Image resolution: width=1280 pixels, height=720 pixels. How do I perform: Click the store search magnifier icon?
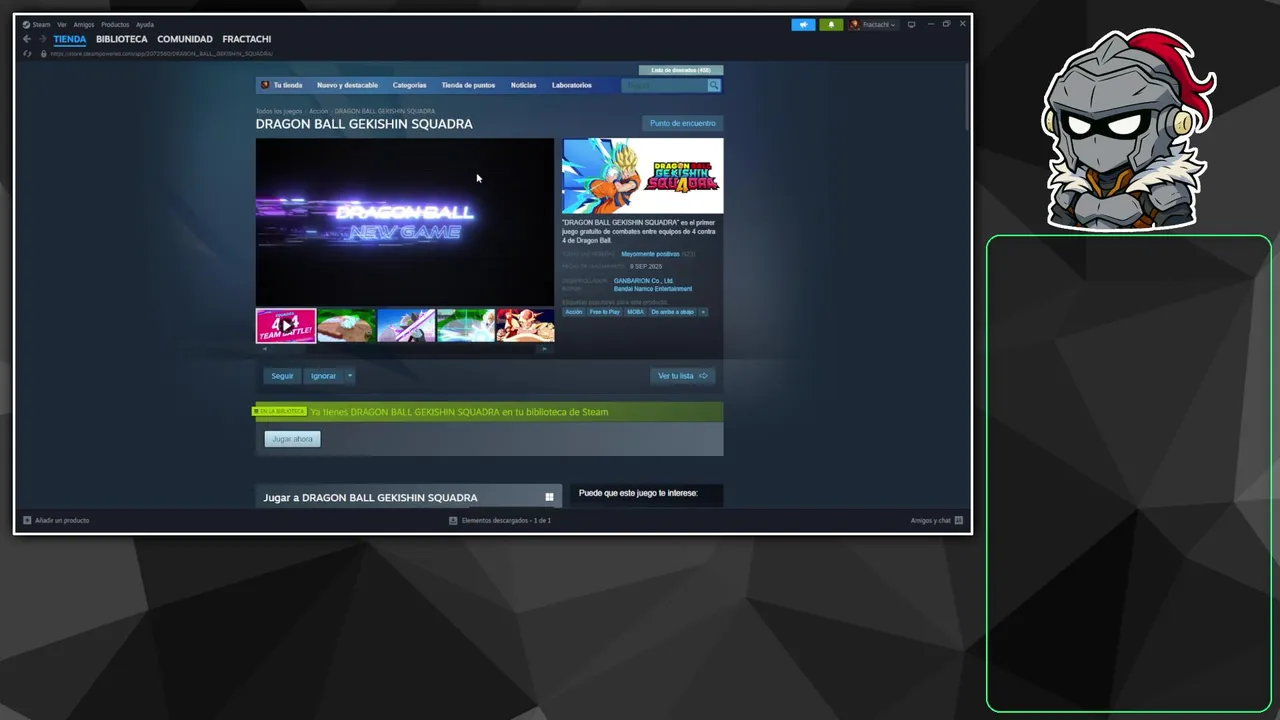[x=714, y=85]
